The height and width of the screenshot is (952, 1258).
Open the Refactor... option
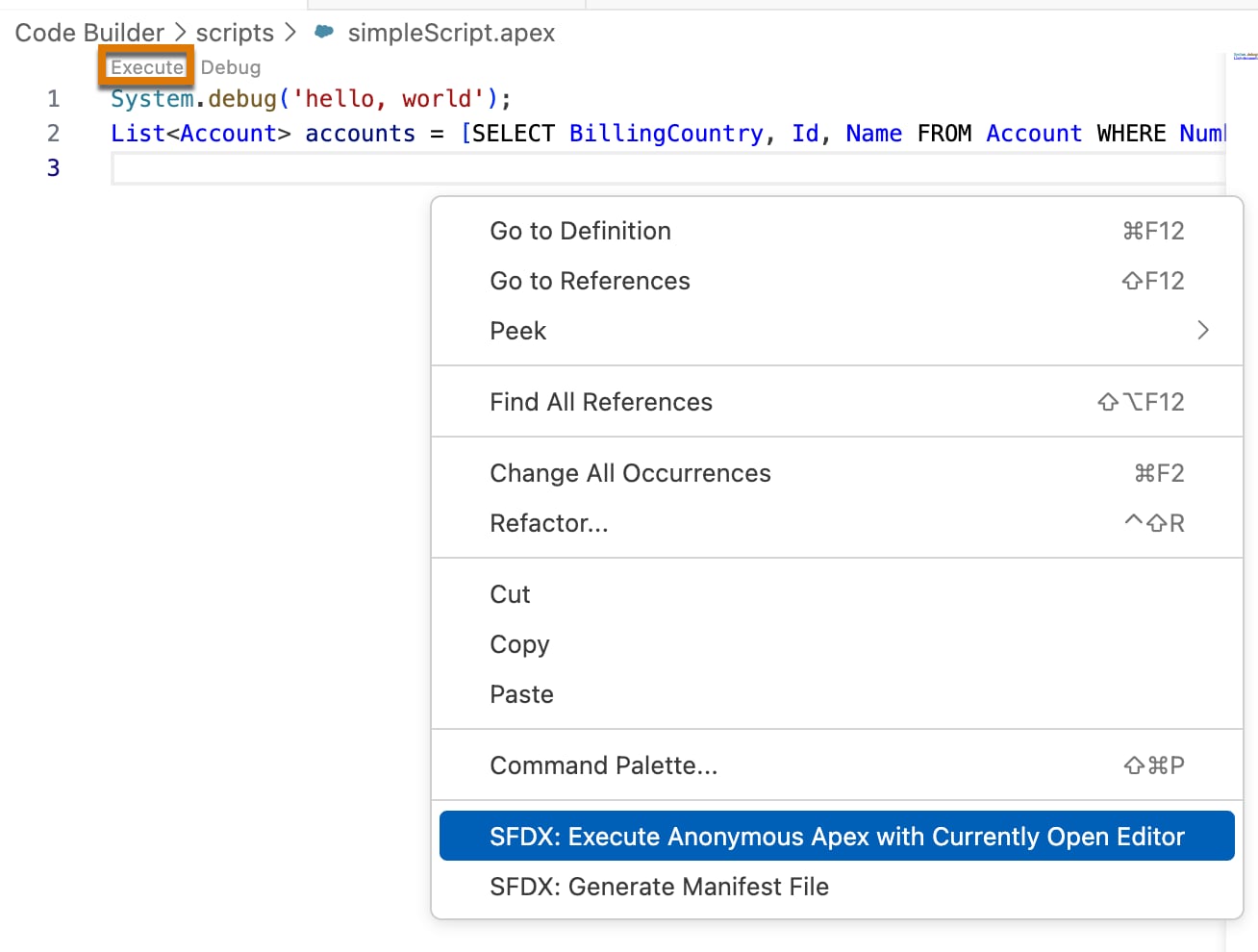(837, 523)
